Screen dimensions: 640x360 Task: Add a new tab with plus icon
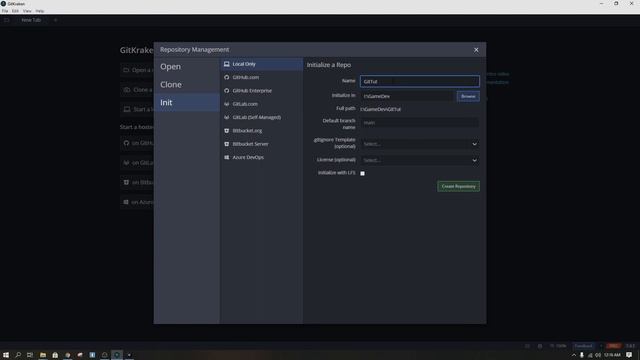click(x=56, y=20)
